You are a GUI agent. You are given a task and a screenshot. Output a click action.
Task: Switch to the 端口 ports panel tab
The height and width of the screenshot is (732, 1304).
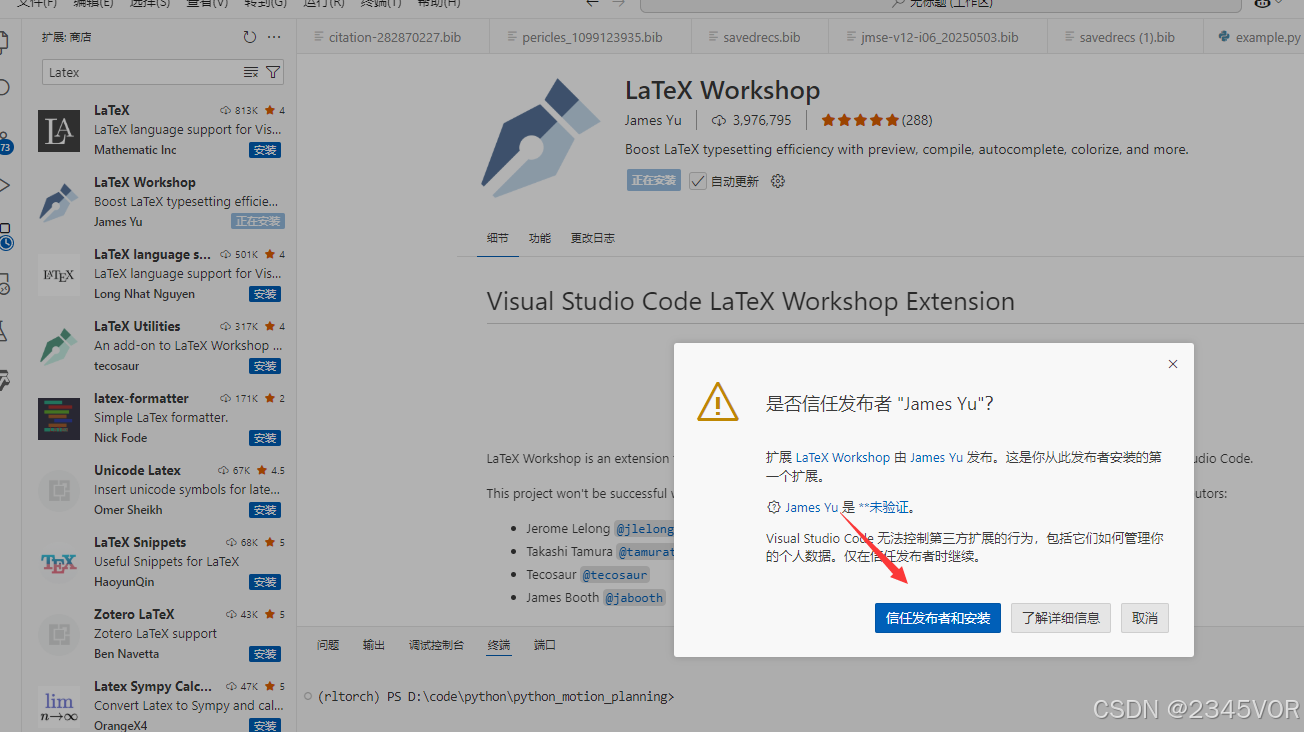pyautogui.click(x=545, y=645)
